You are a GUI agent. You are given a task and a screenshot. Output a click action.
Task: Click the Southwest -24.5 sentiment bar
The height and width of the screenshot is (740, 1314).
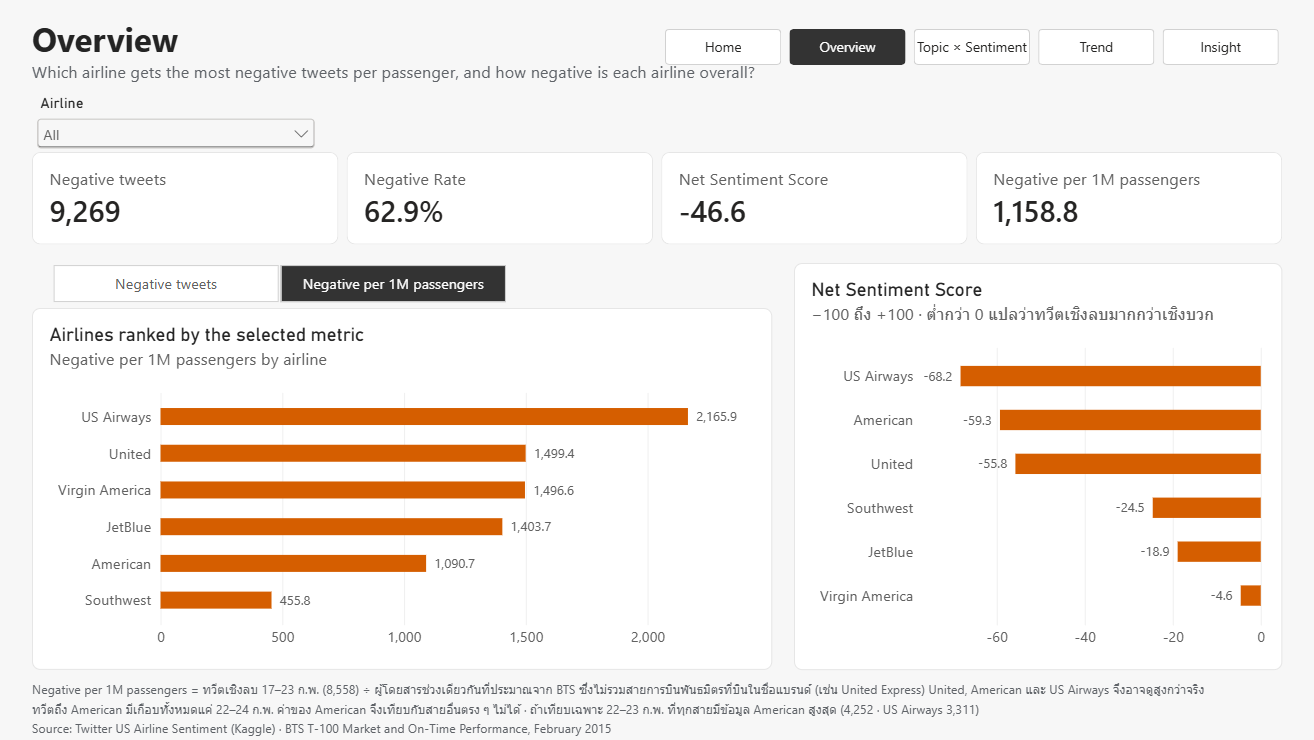[1207, 508]
